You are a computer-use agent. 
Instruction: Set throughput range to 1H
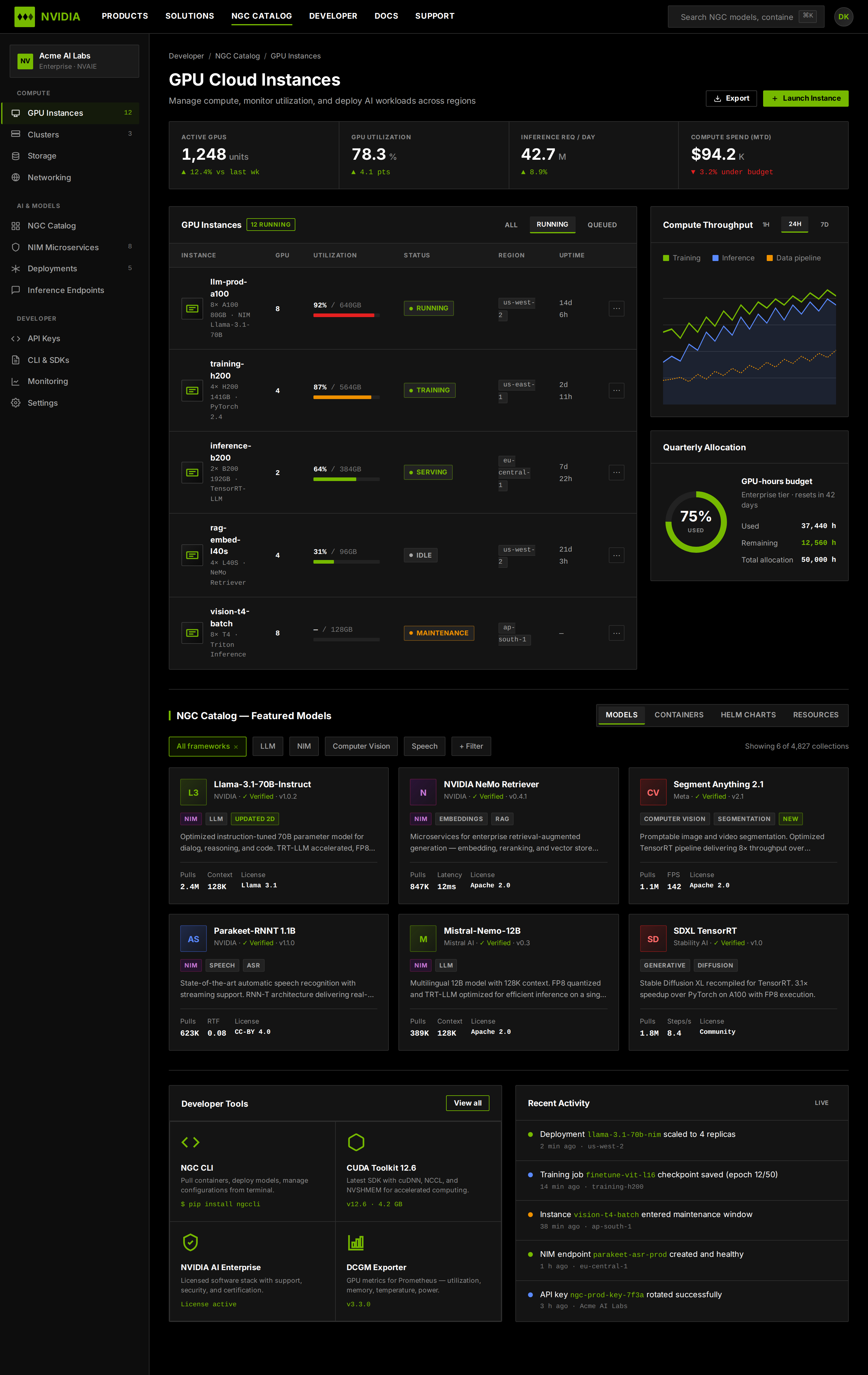[x=766, y=225]
